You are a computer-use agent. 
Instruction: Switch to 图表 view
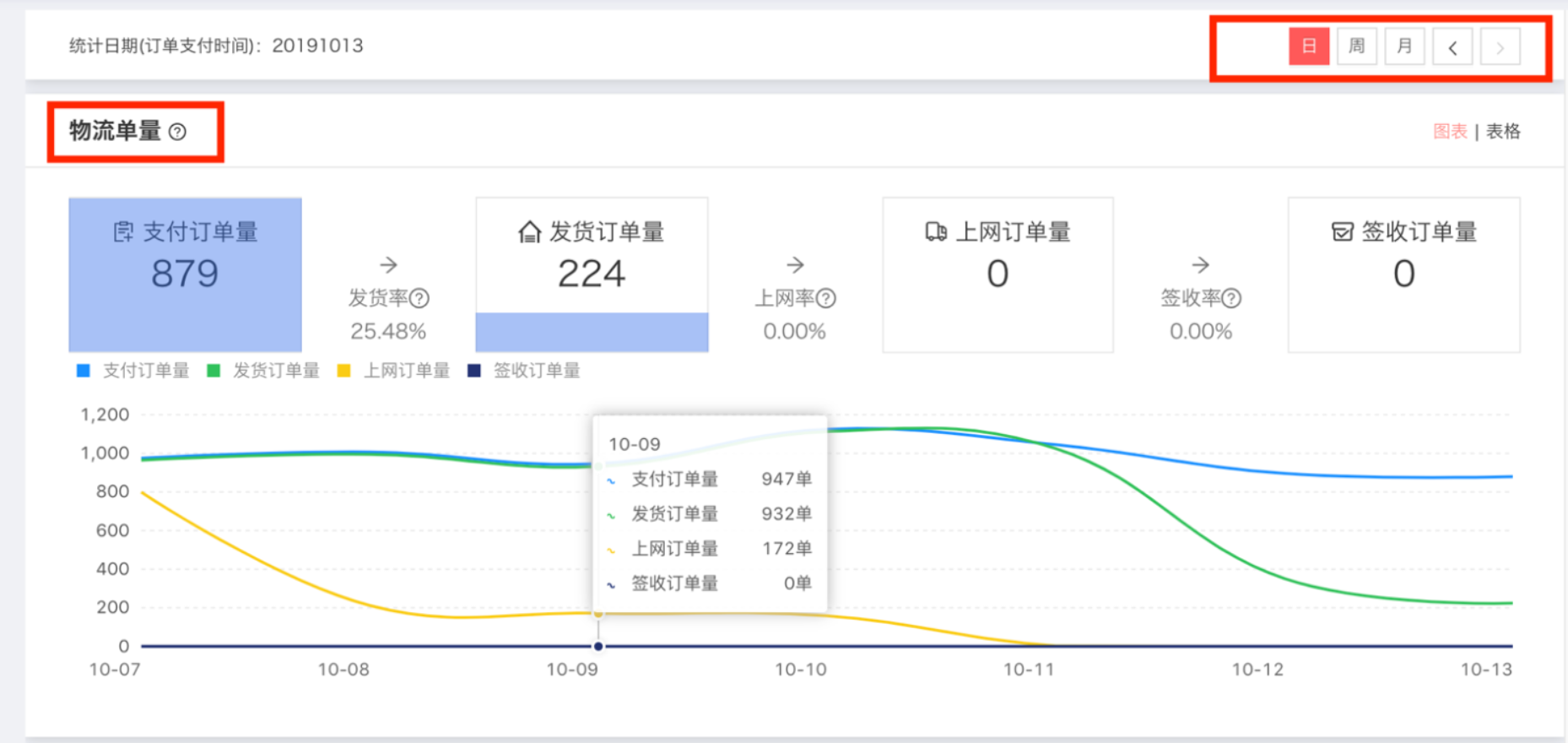(1450, 132)
